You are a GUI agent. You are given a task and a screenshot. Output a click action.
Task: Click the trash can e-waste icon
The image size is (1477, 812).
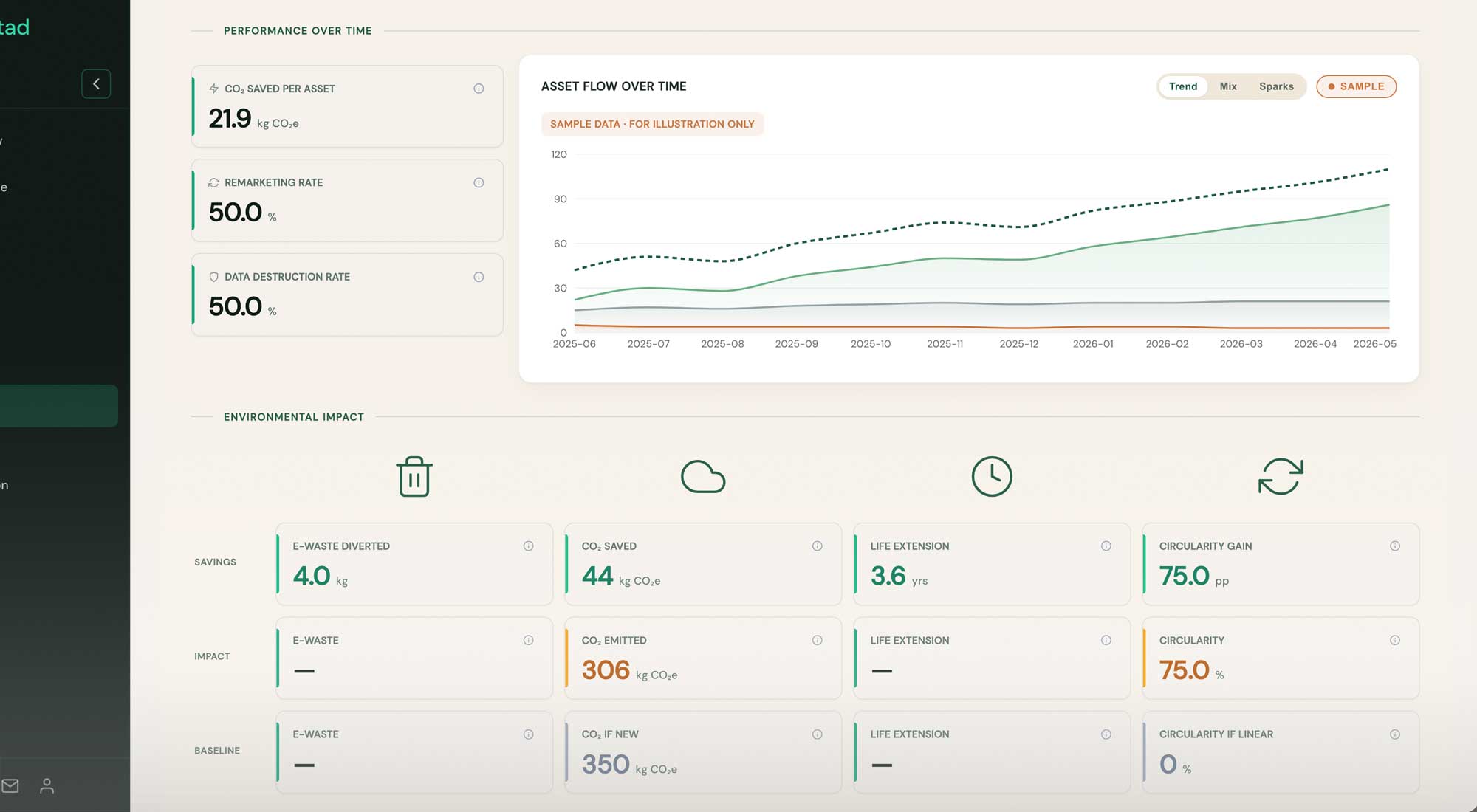(414, 477)
